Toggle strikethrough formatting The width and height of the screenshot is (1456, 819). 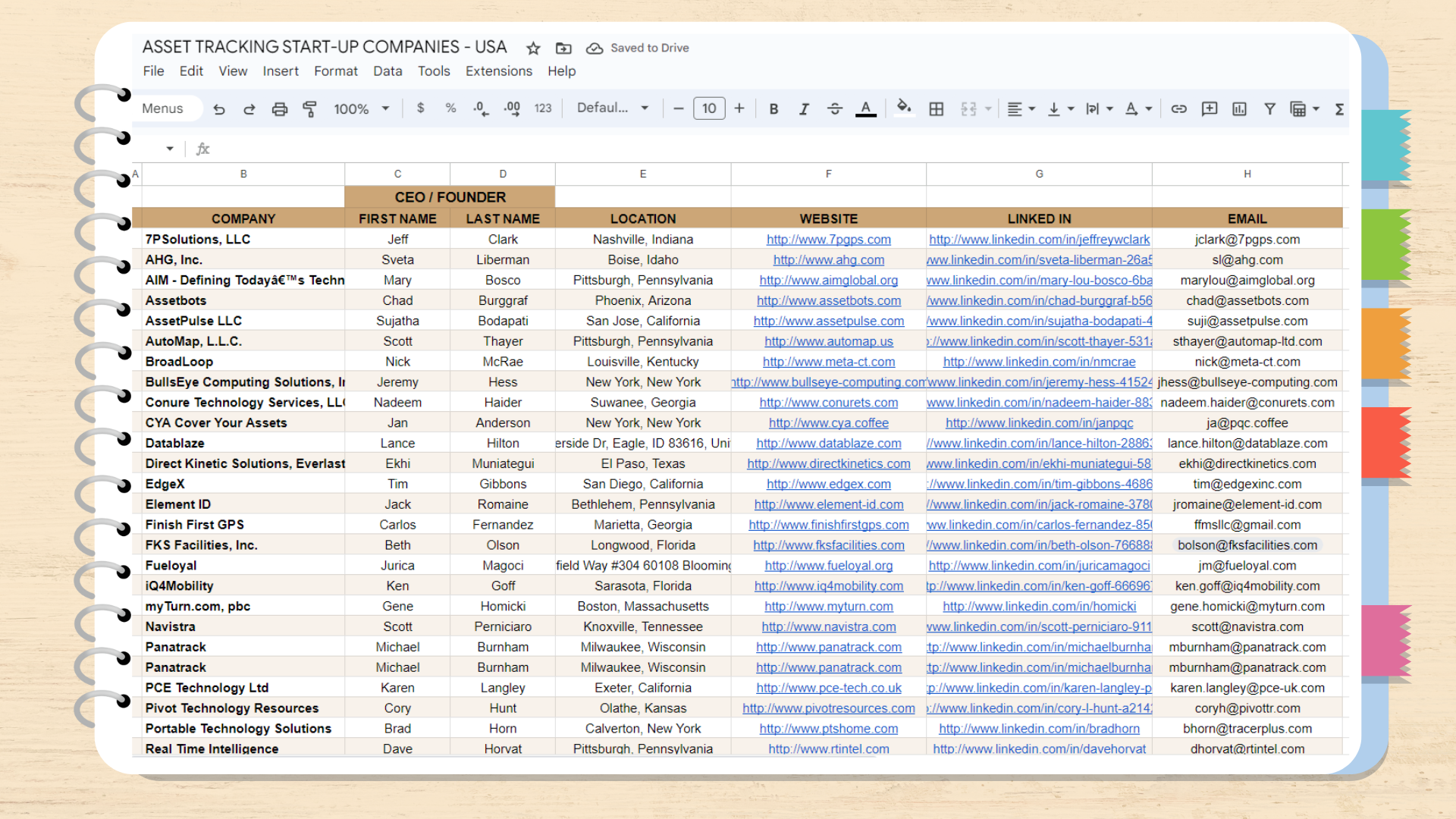pos(834,109)
